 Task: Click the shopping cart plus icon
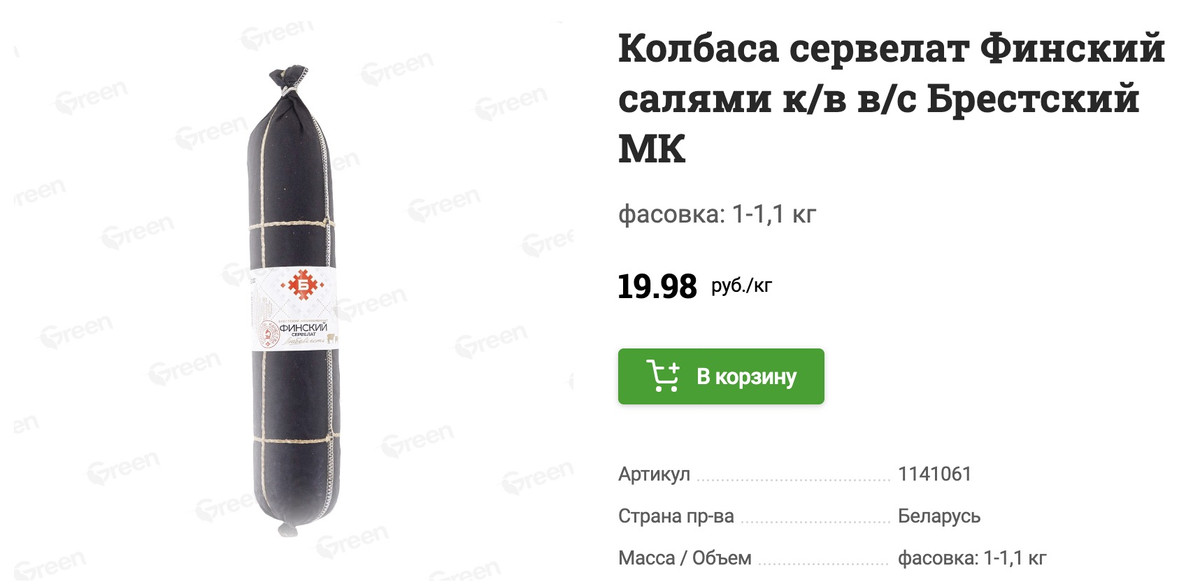coord(663,376)
